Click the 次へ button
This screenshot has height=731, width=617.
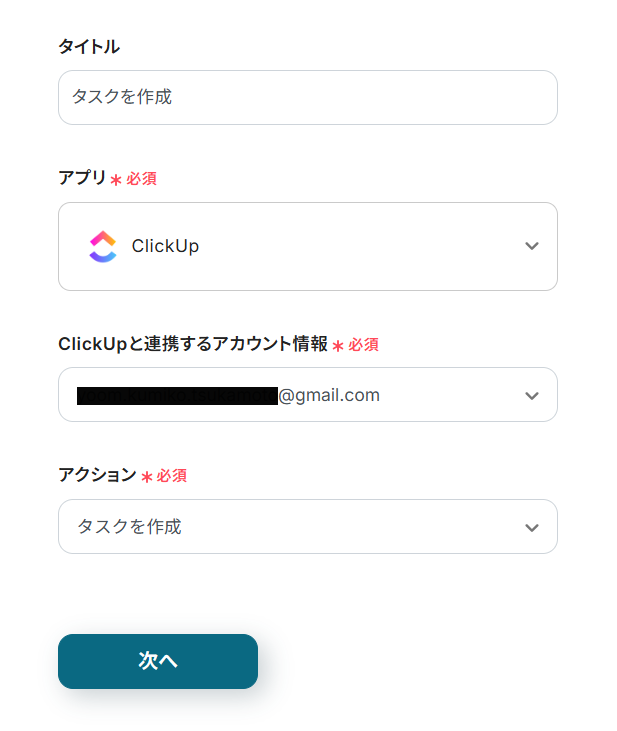(158, 661)
